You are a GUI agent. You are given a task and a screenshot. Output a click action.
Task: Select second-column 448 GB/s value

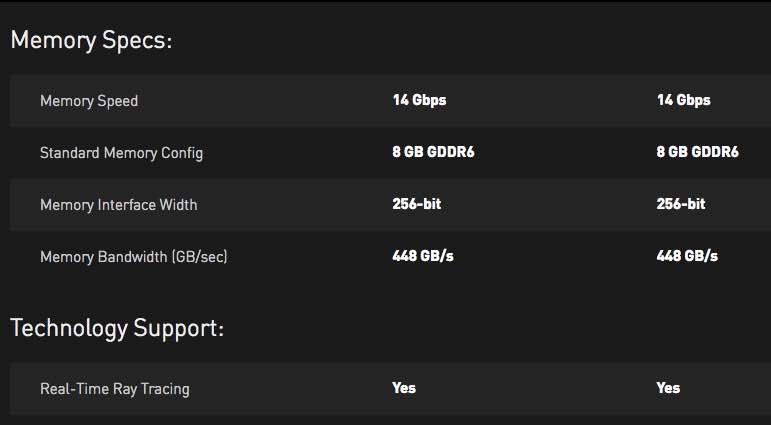[x=687, y=256]
